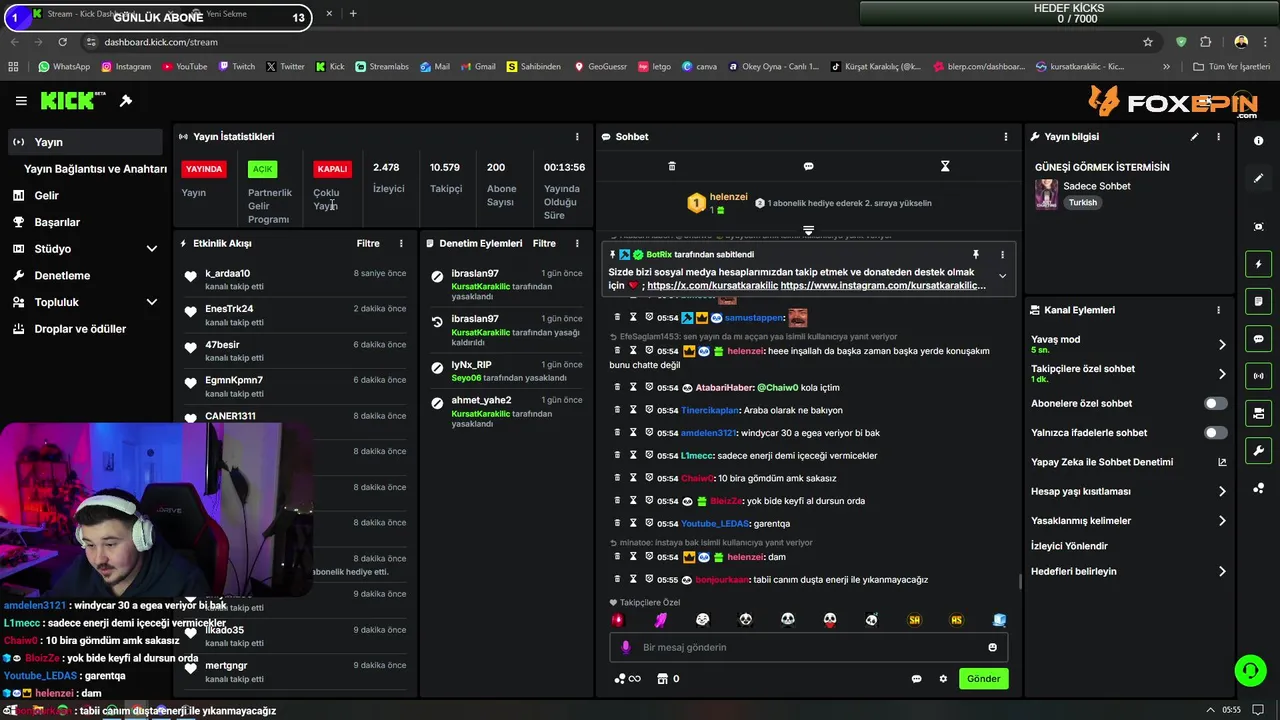Open the Sohbet panel three-dot menu
The image size is (1280, 720).
coord(1006,137)
